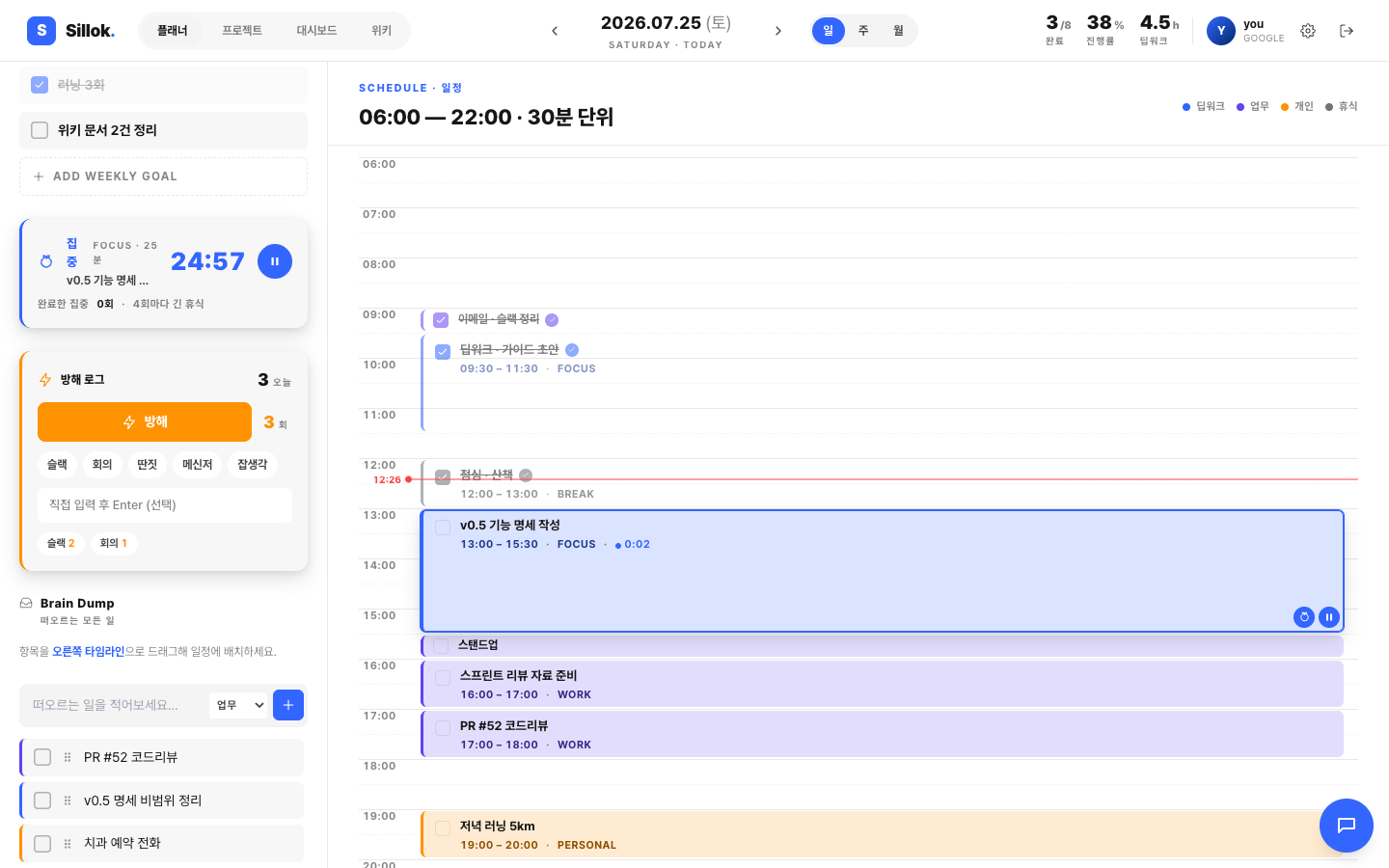Switch to 주 week view
This screenshot has height=868, width=1389.
(x=863, y=31)
